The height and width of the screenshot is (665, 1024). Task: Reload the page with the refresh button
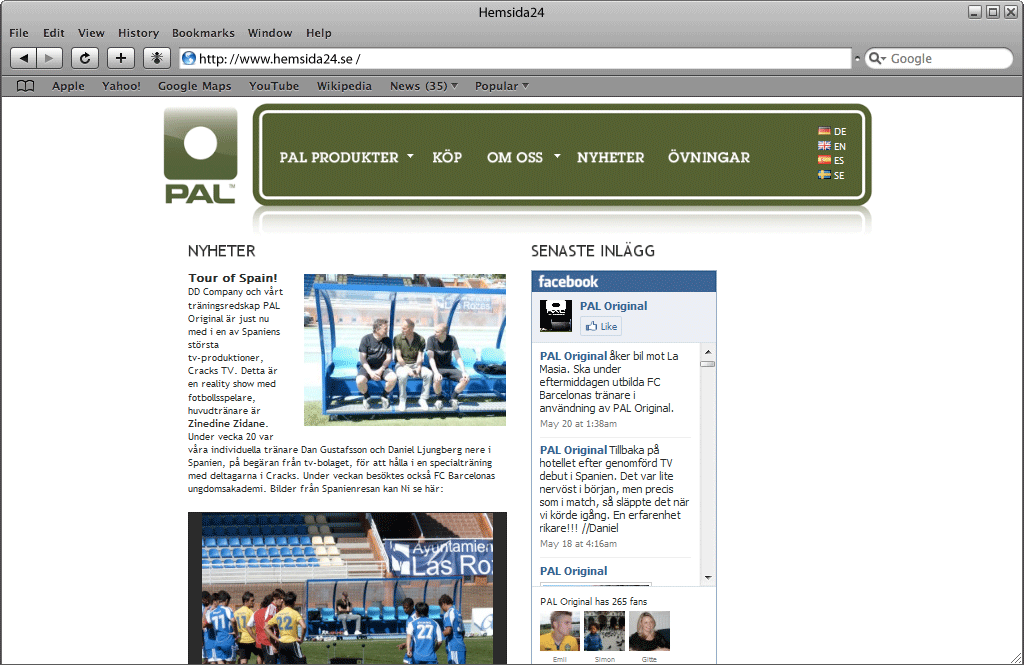coord(85,58)
